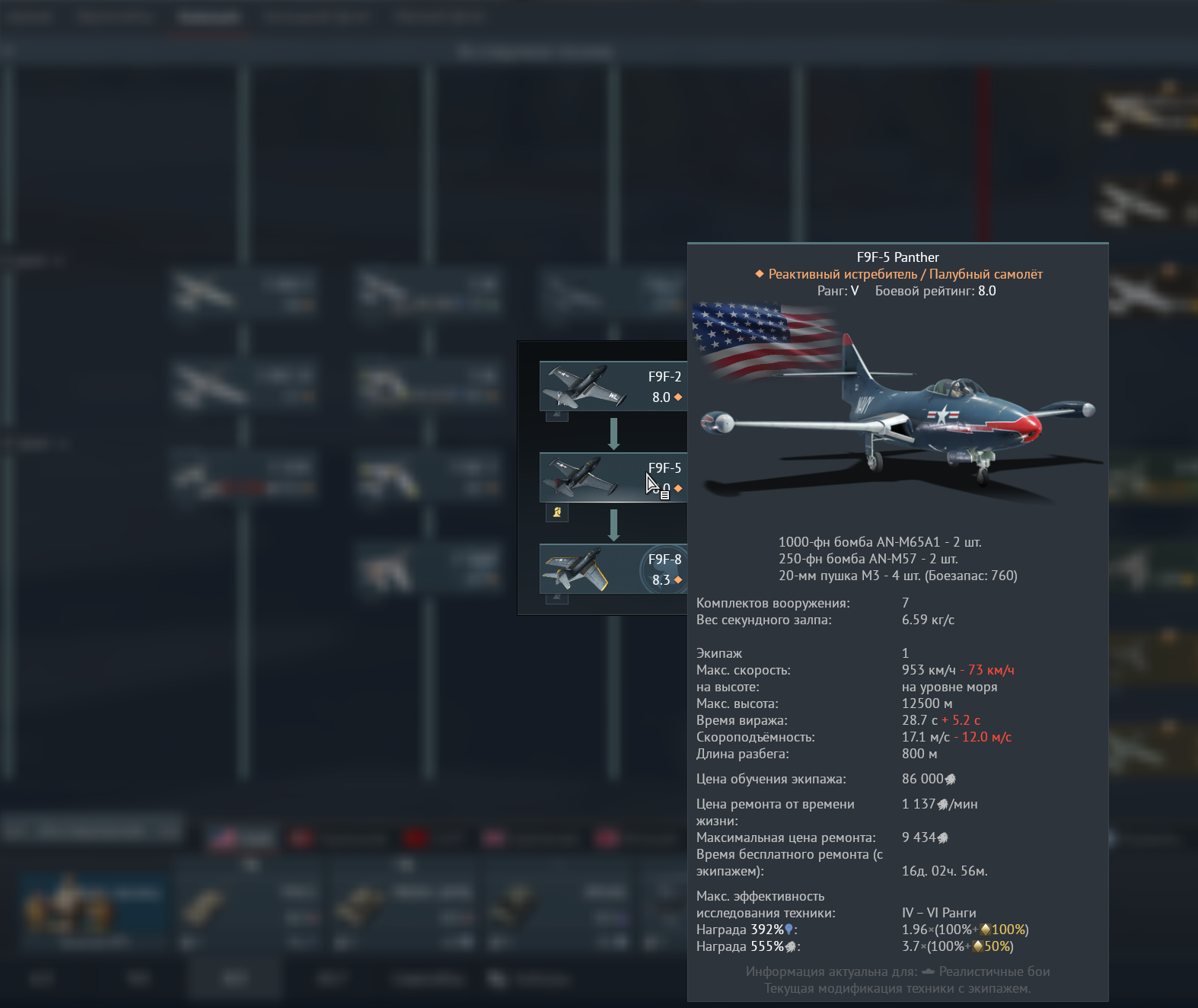Viewport: 1198px width, 1008px height.
Task: Click the silver lion icon after 1 137
Action: (943, 804)
